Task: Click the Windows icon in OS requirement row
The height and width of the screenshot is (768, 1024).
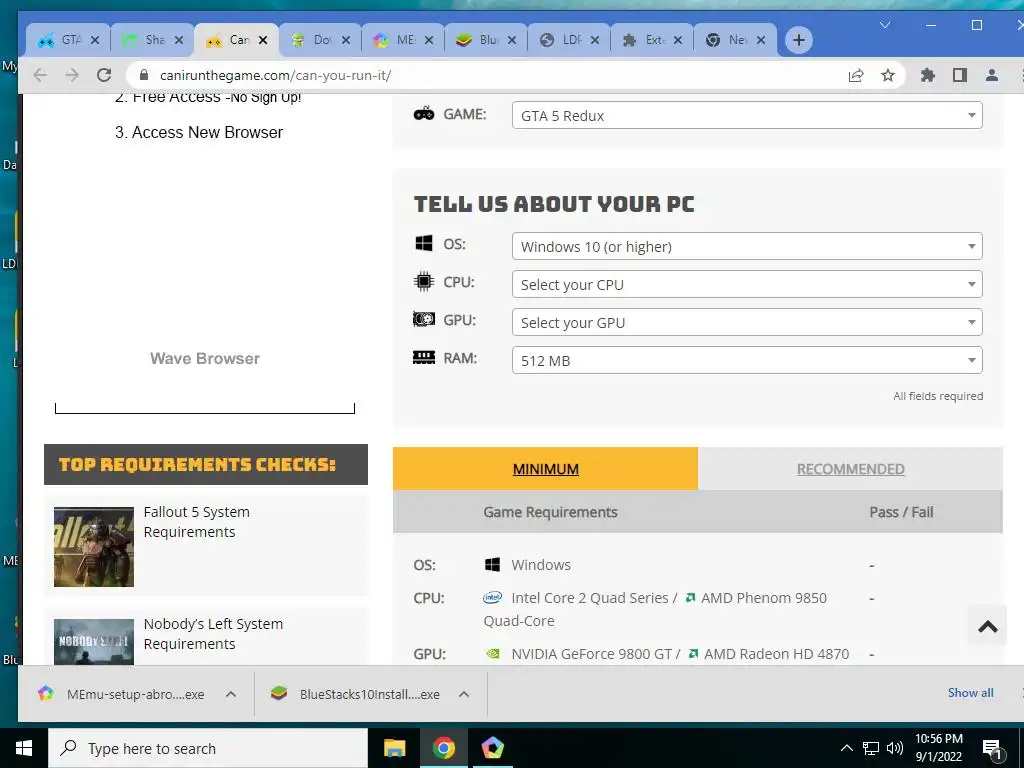Action: click(492, 564)
